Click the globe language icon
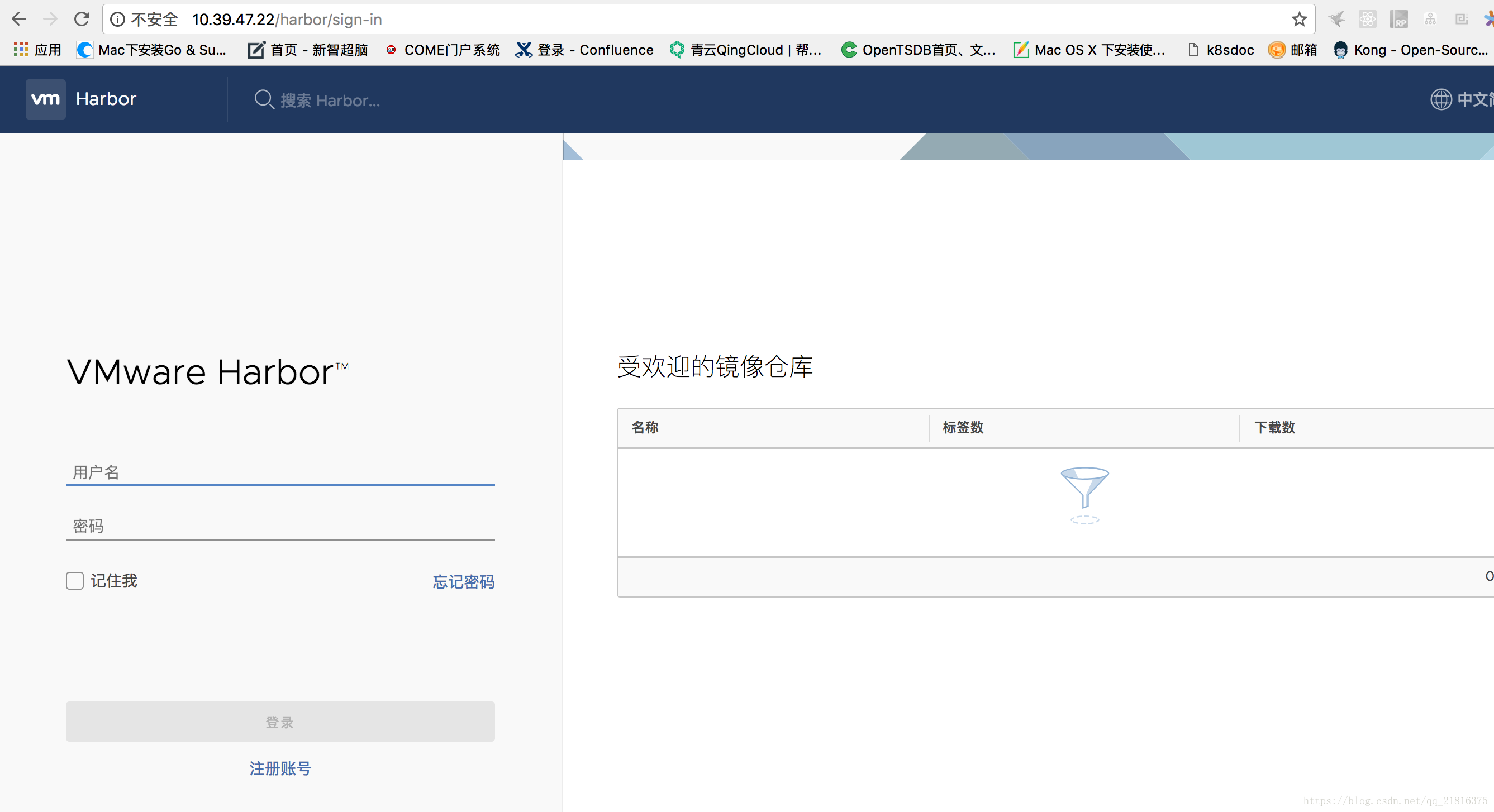Viewport: 1494px width, 812px height. (1440, 100)
